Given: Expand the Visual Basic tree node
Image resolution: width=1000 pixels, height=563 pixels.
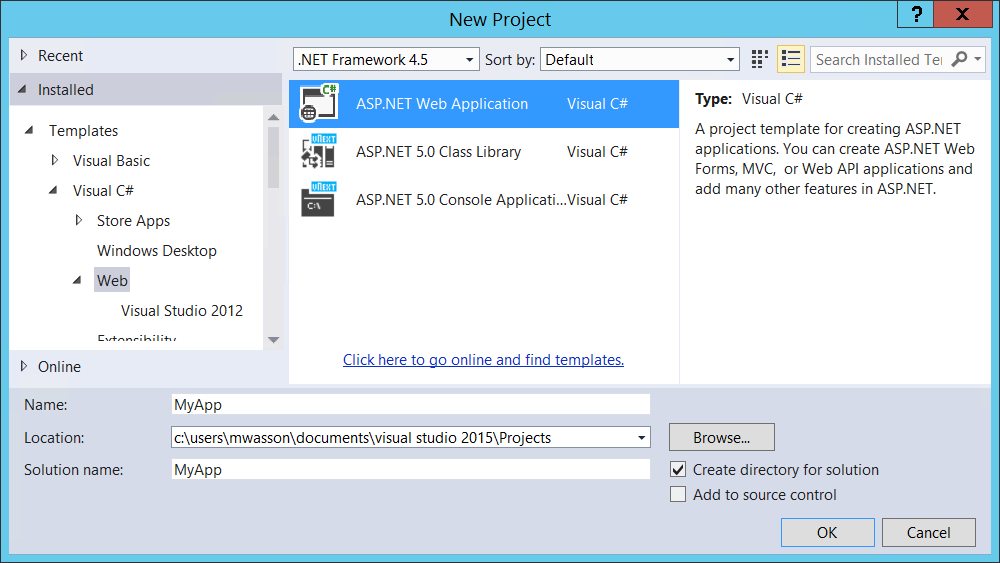Looking at the screenshot, I should [55, 160].
